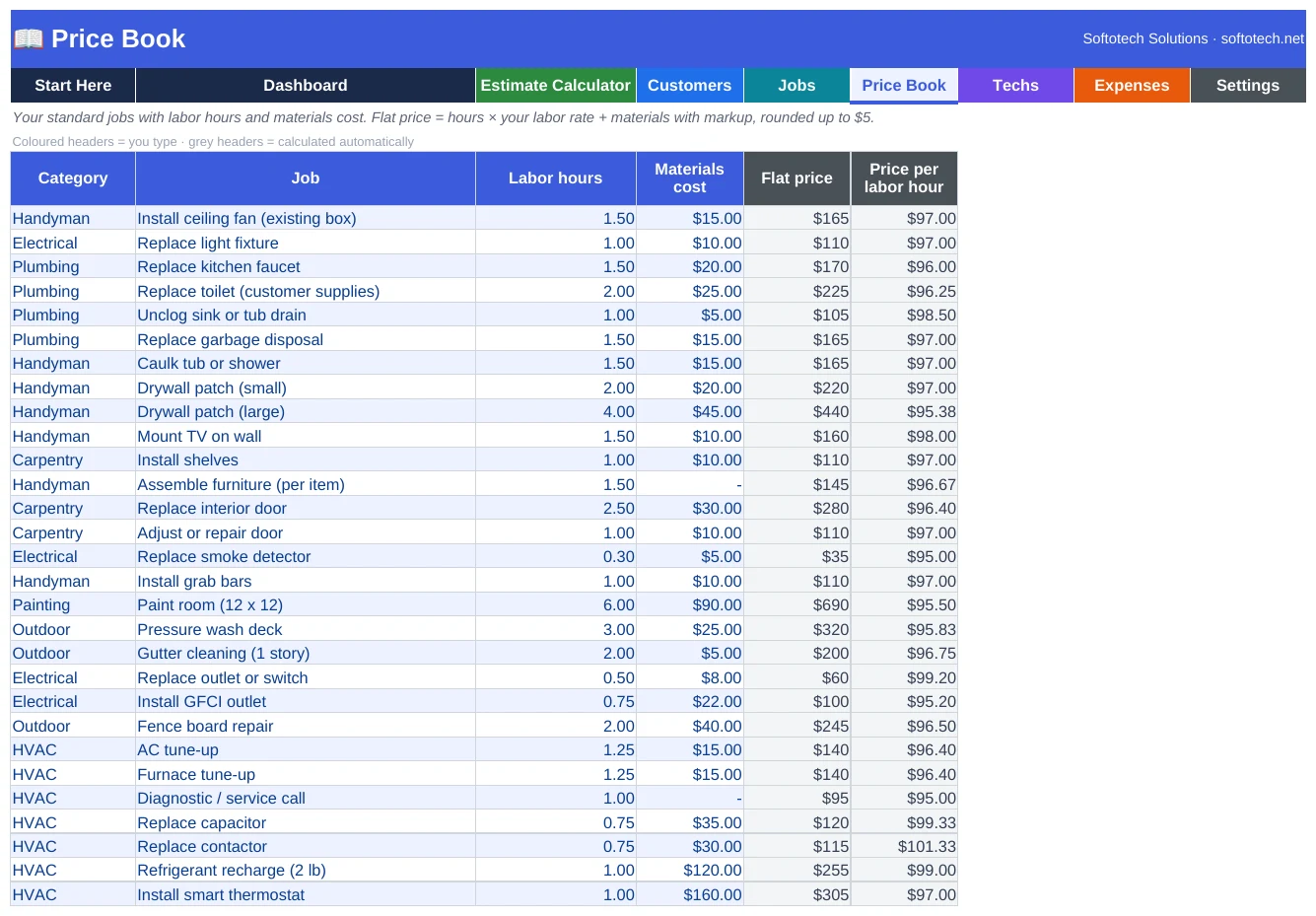
Task: Click the 'Pressure wash deck' cell
Action: tap(306, 629)
